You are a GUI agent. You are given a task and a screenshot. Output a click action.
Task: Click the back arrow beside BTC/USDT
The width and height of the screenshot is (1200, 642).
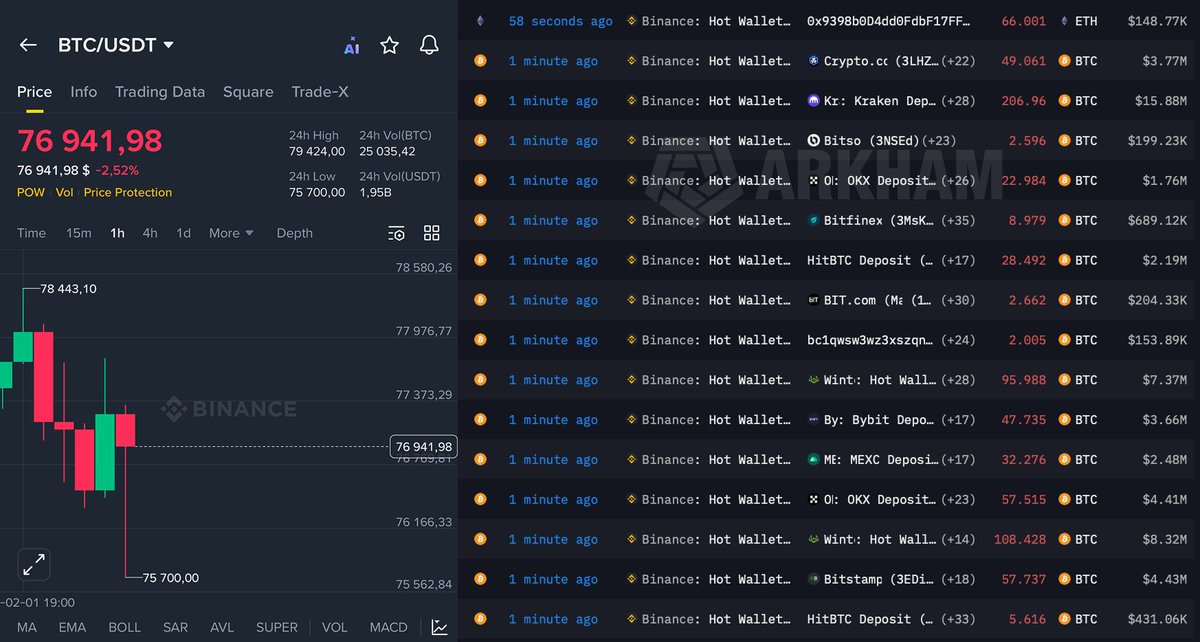pyautogui.click(x=27, y=44)
